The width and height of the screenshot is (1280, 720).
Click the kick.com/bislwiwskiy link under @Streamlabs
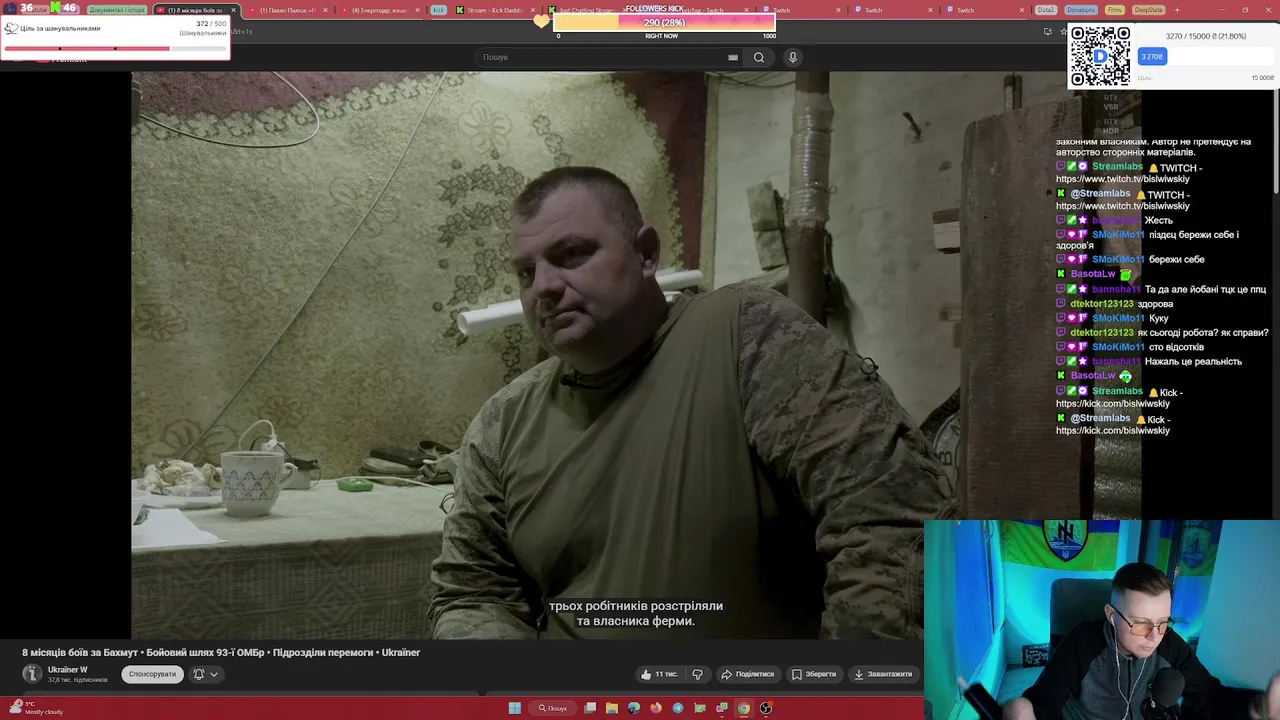click(x=1113, y=430)
